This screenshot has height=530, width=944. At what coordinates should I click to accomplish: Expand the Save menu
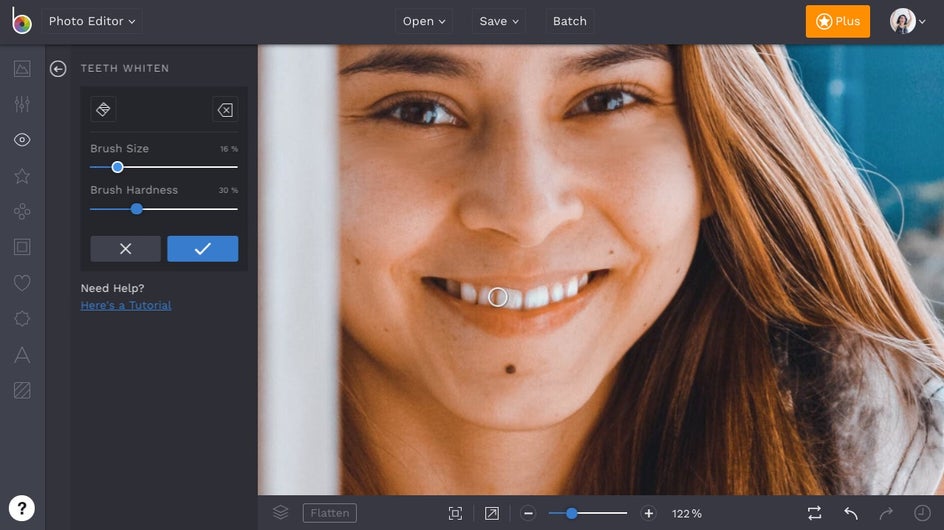[x=498, y=21]
